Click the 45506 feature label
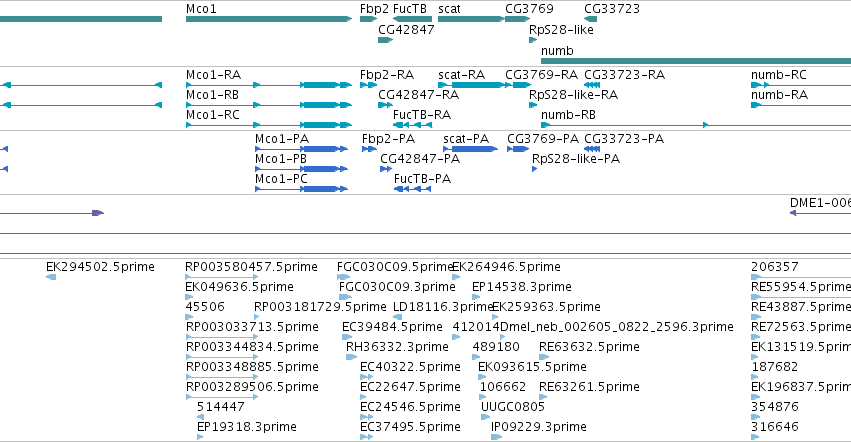Screen dimensions: 851x442 tap(205, 306)
